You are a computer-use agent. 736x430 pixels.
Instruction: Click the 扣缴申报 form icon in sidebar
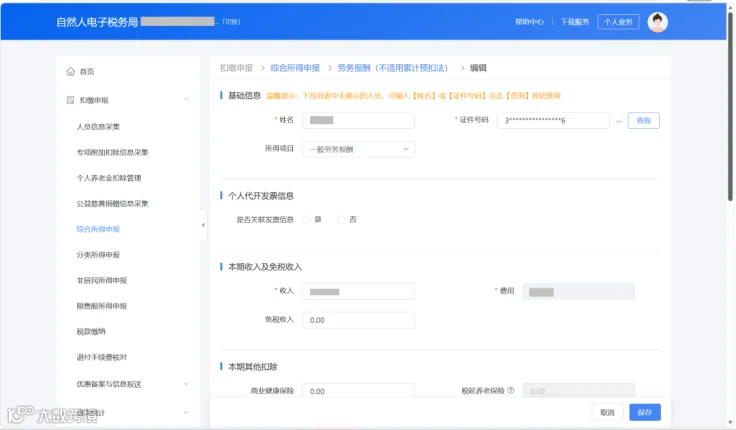(x=70, y=100)
